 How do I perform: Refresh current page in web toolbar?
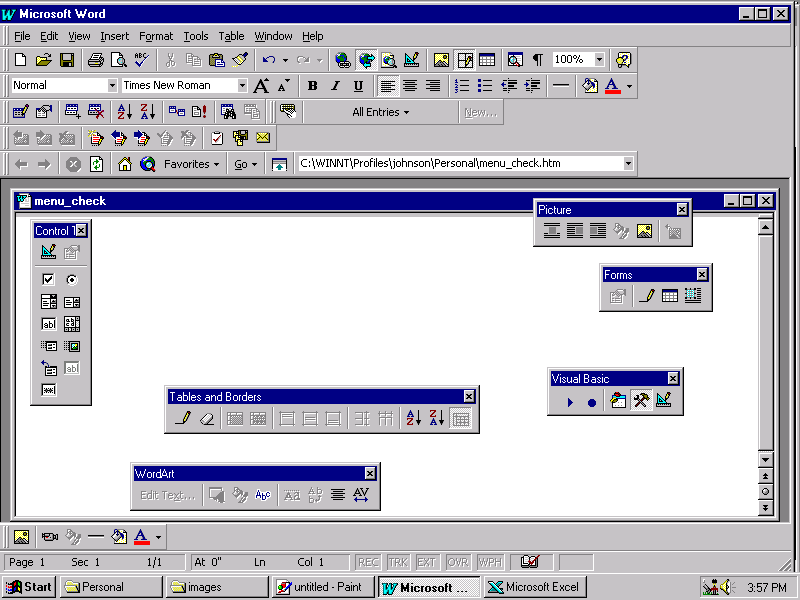96,164
